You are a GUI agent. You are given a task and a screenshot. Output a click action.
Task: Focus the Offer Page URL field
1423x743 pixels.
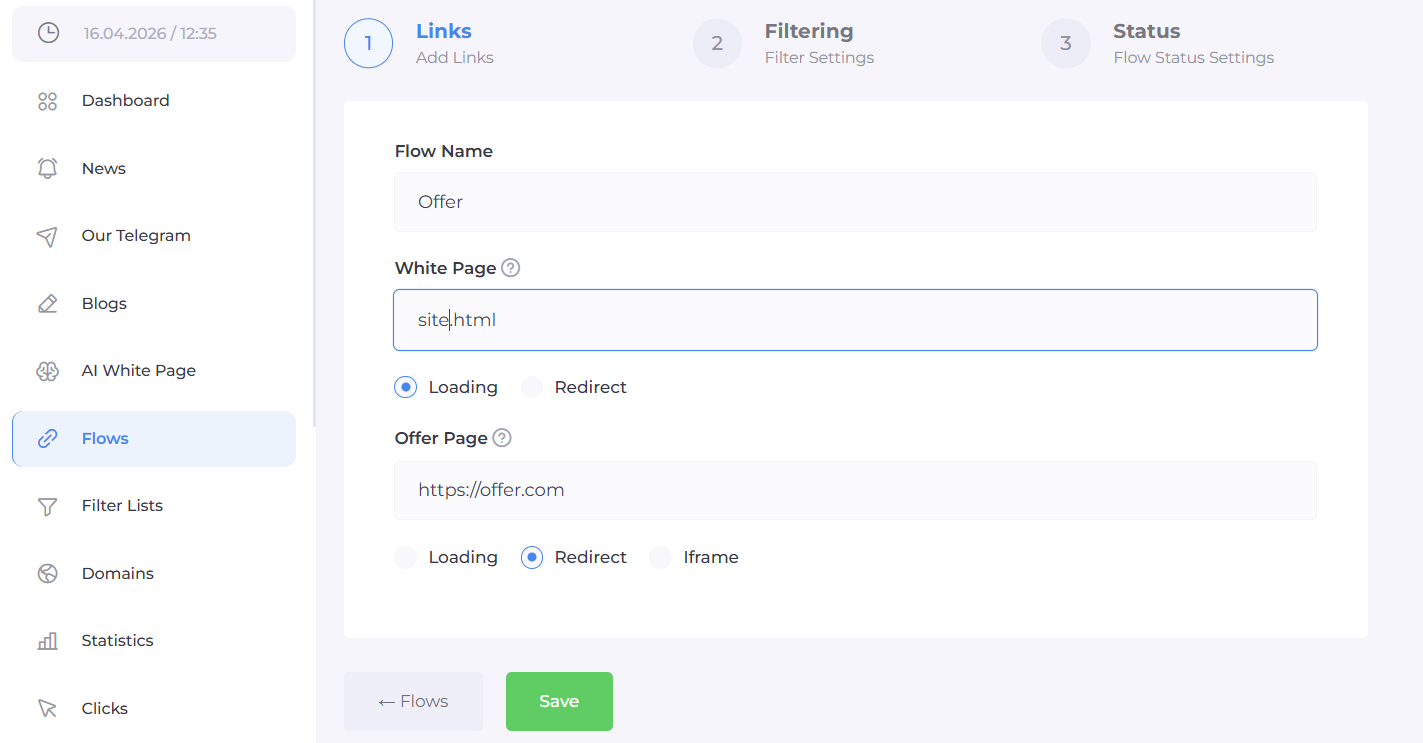[x=855, y=490]
